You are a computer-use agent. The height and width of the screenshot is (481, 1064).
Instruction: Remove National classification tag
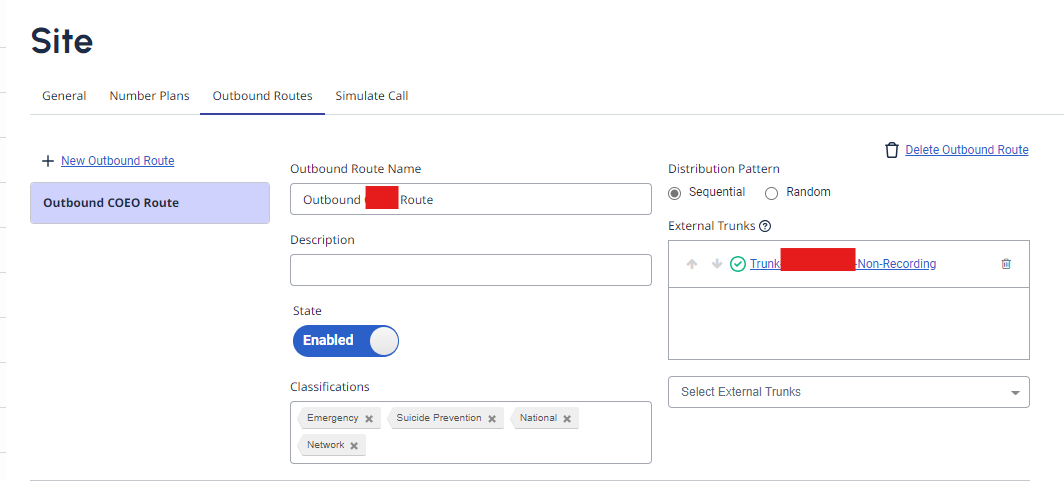click(x=567, y=419)
